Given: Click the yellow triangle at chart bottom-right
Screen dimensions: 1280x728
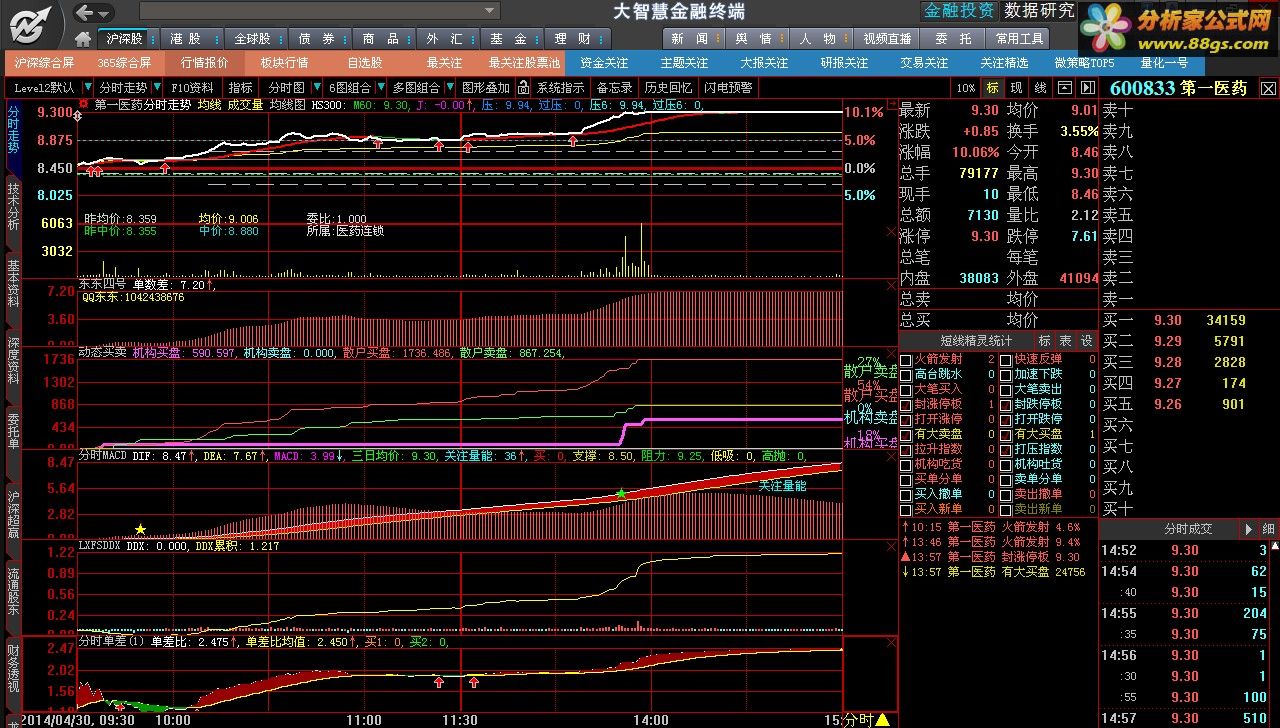Looking at the screenshot, I should point(883,719).
